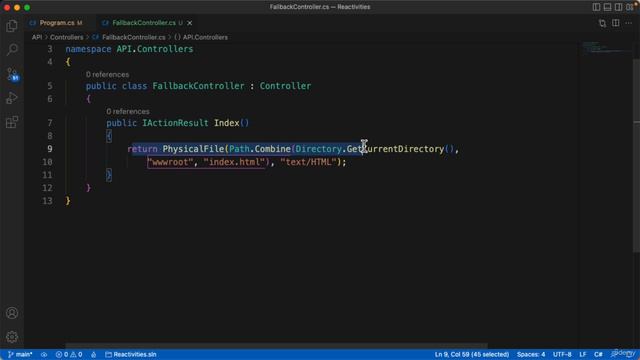Screen dimensions: 640x360
Task: Click the horizontal editor scrollbar
Action: (276, 346)
